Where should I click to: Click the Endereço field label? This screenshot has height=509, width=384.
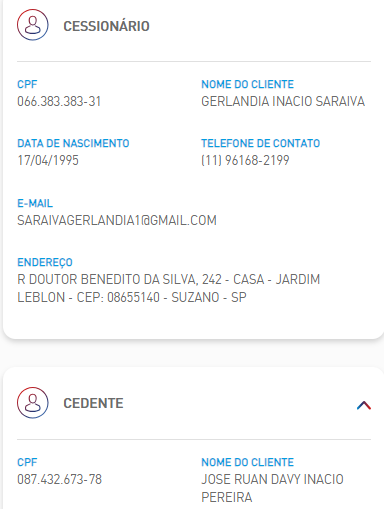pyautogui.click(x=45, y=263)
